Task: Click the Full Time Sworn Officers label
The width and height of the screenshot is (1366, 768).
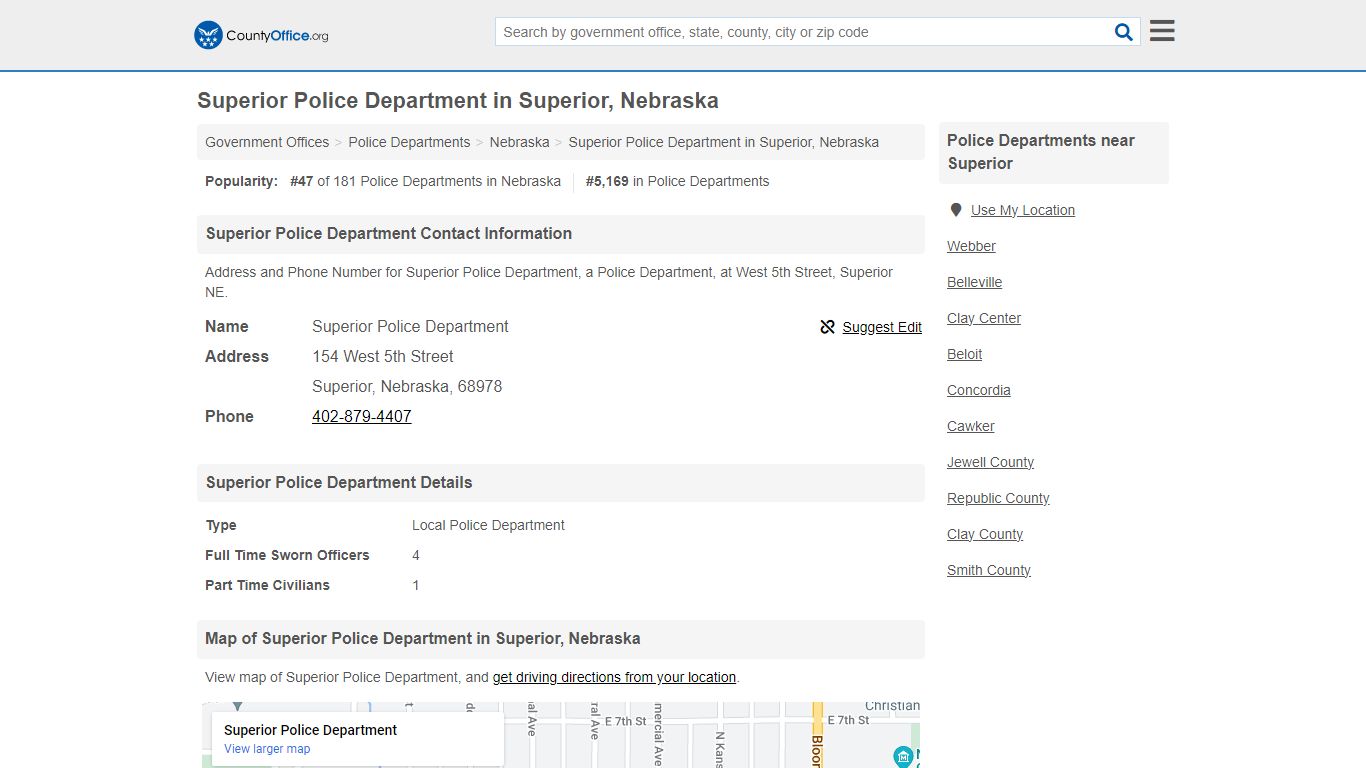Action: (287, 555)
